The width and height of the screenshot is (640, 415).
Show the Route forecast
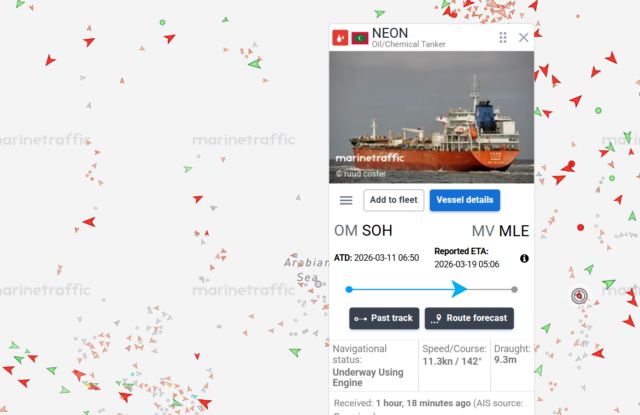click(469, 318)
